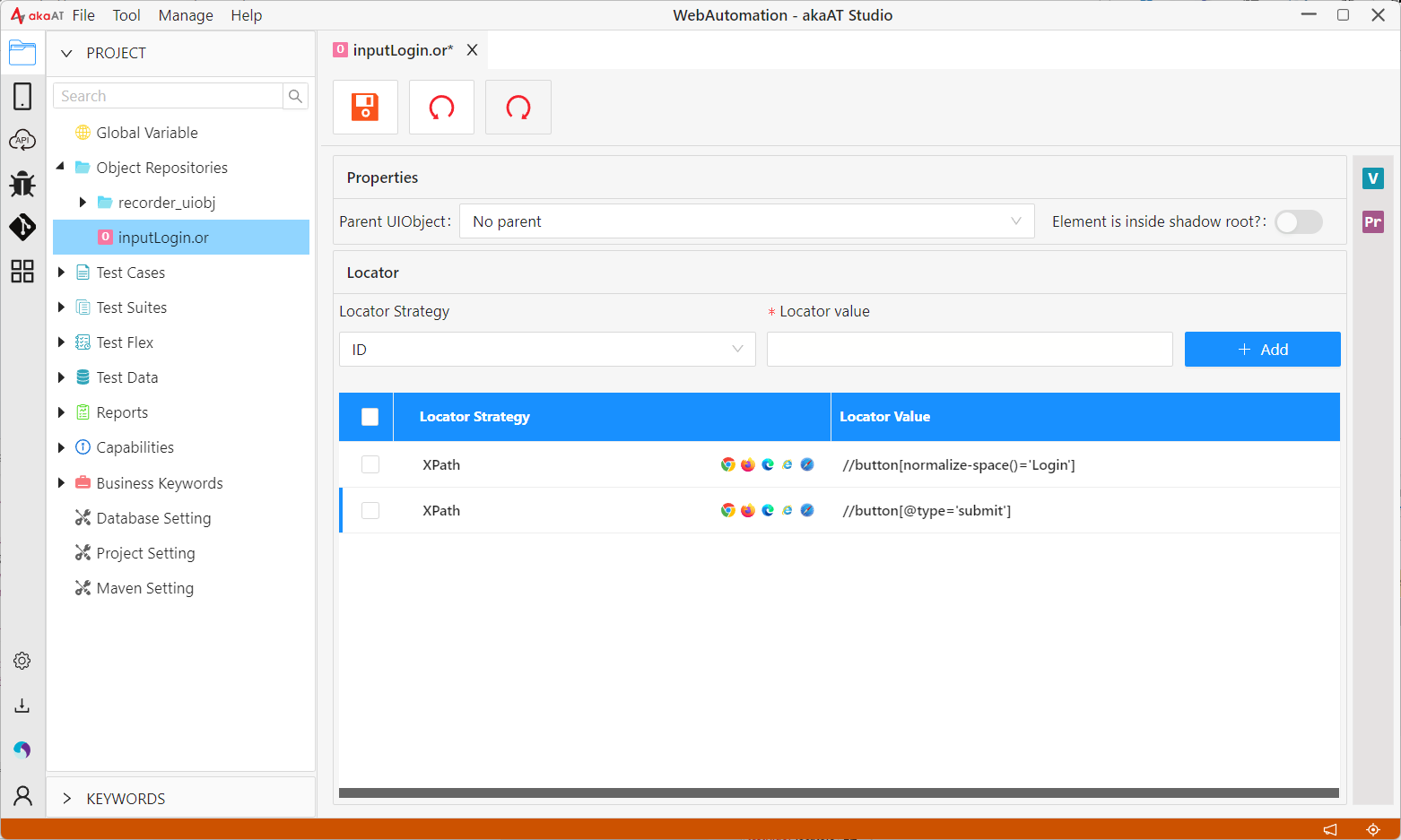Click the first circular-arrow toolbar button
The height and width of the screenshot is (840, 1401).
(441, 107)
